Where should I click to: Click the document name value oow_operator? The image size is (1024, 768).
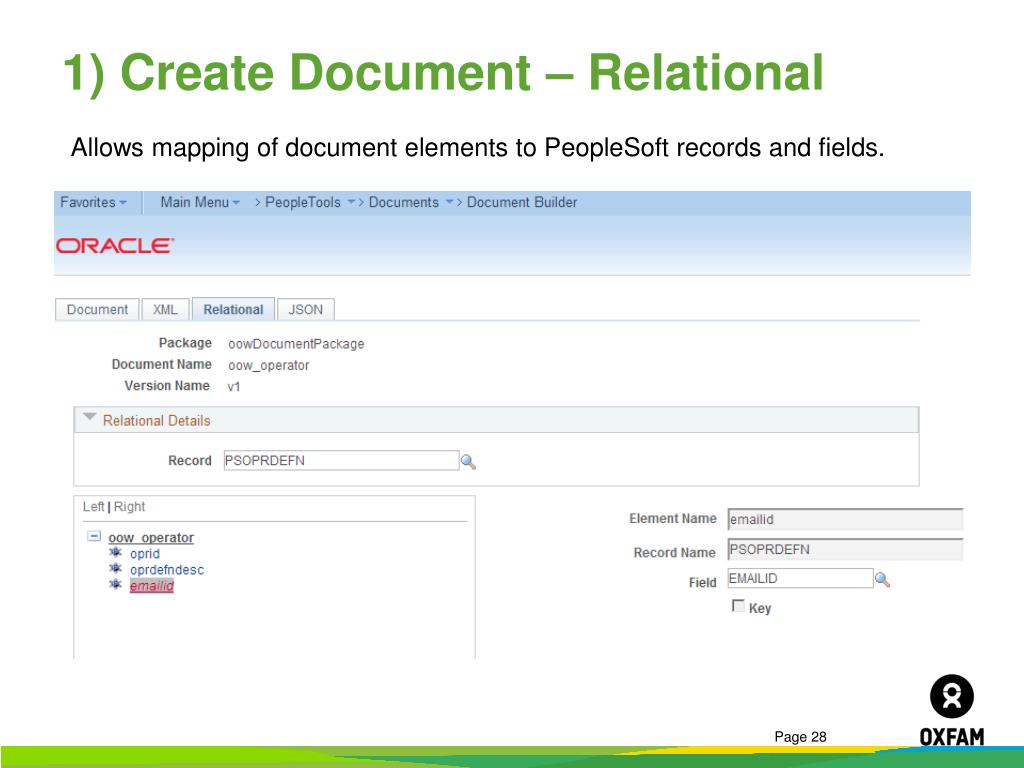(268, 366)
